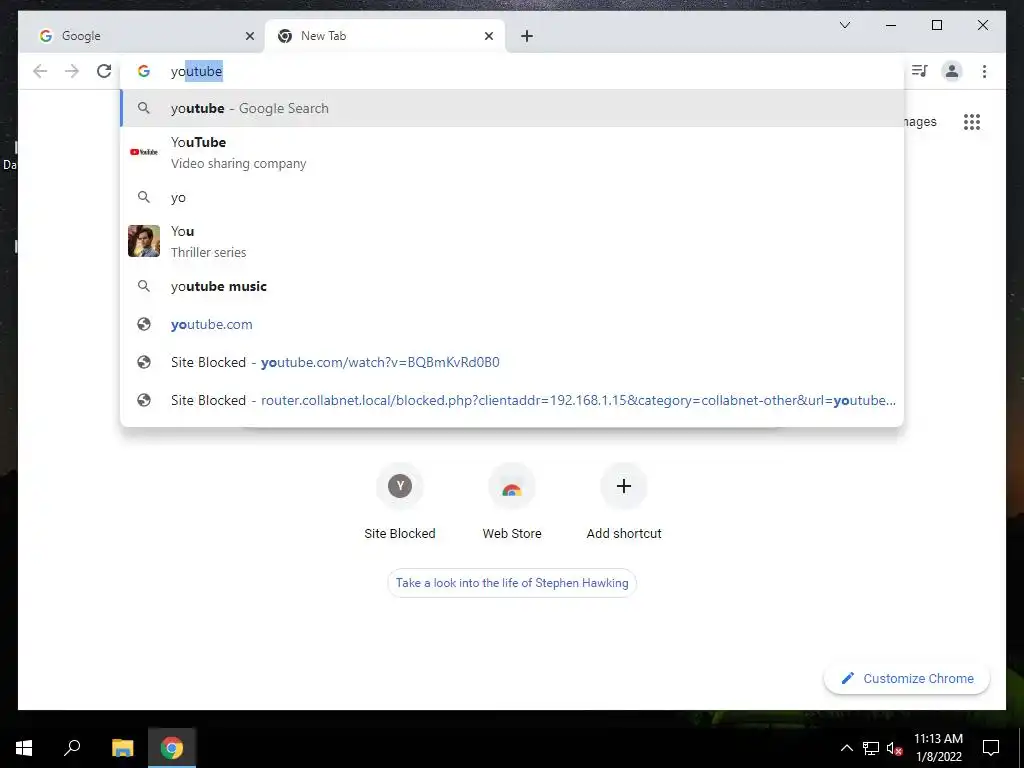Viewport: 1024px width, 768px height.
Task: Select 'You Thriller series' suggestion
Action: (x=512, y=241)
